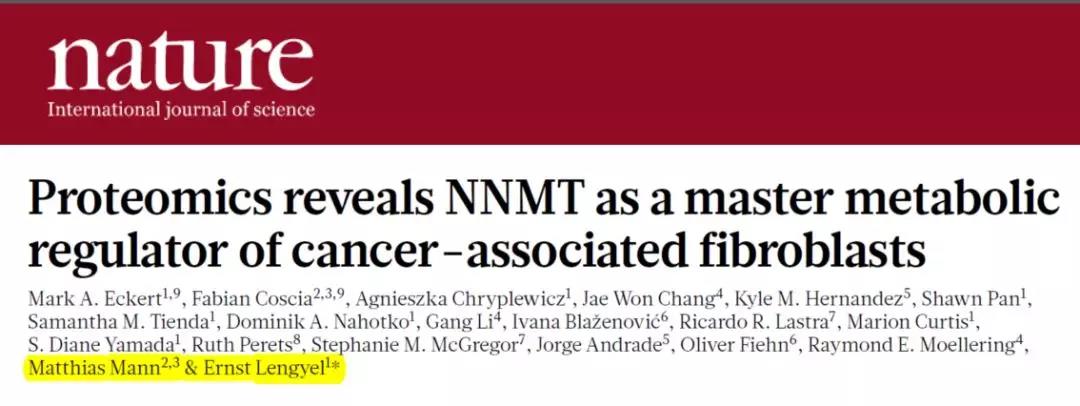Click the International journal of science tagline
Screen dimensions: 1080x406
(181, 110)
